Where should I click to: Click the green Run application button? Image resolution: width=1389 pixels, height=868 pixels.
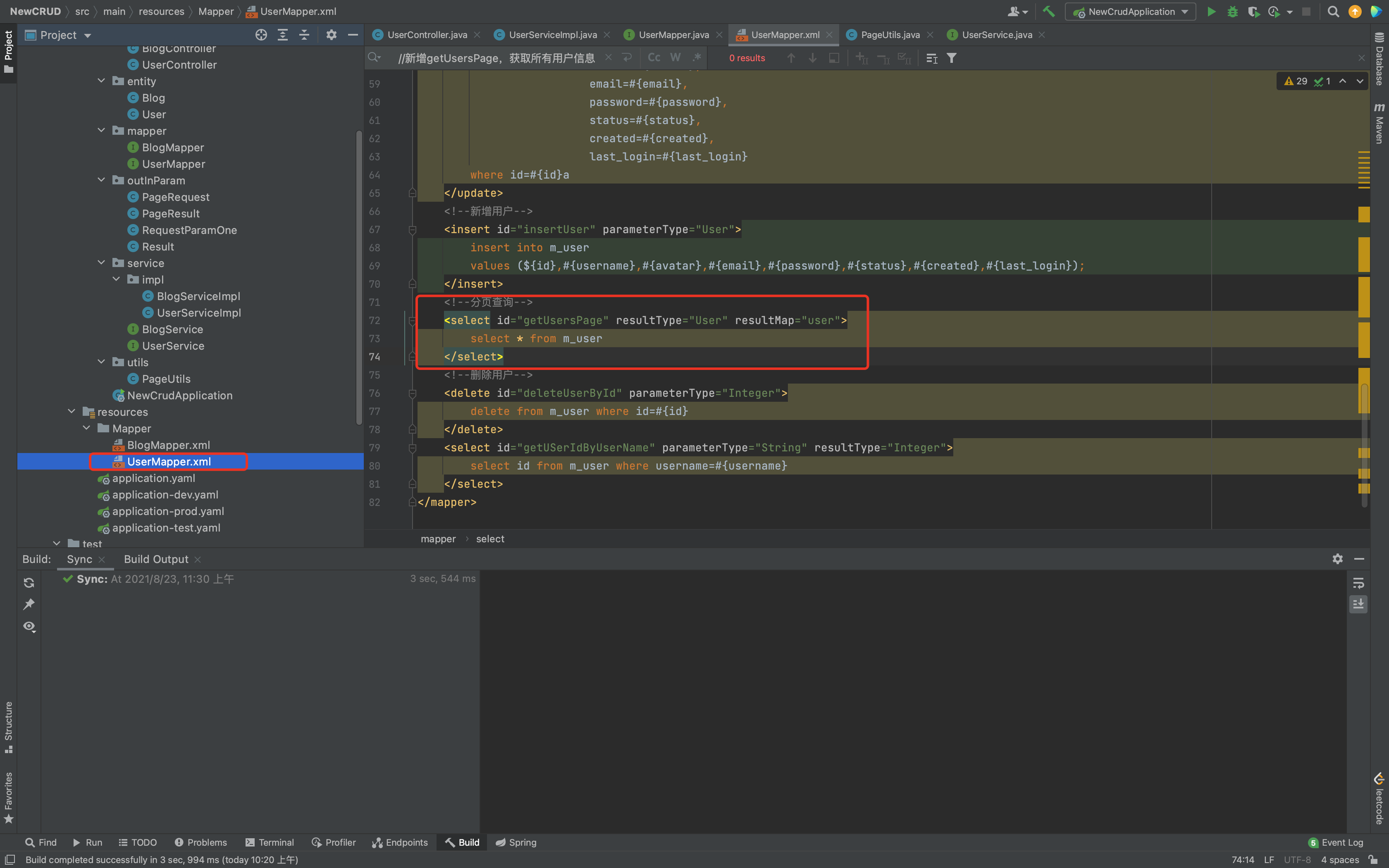click(x=1210, y=12)
